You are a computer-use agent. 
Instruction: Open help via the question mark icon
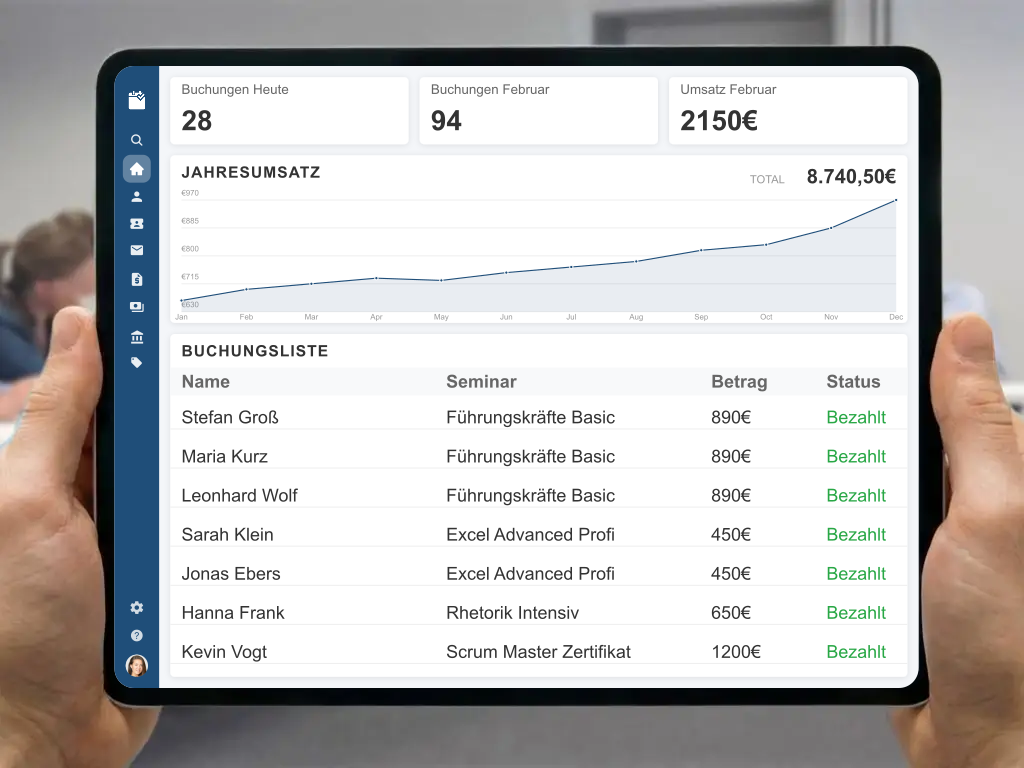(x=137, y=635)
